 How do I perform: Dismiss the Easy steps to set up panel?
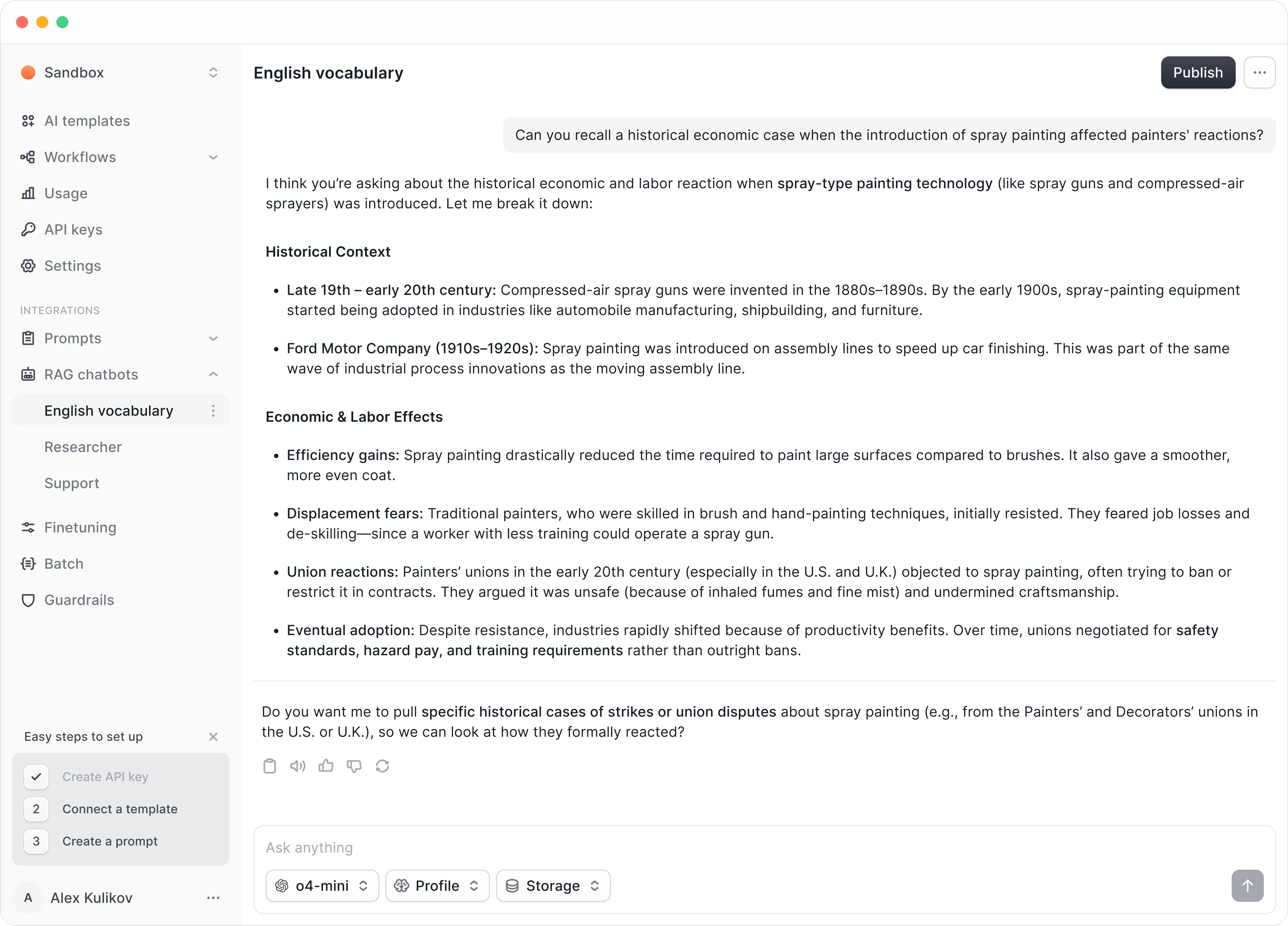213,737
